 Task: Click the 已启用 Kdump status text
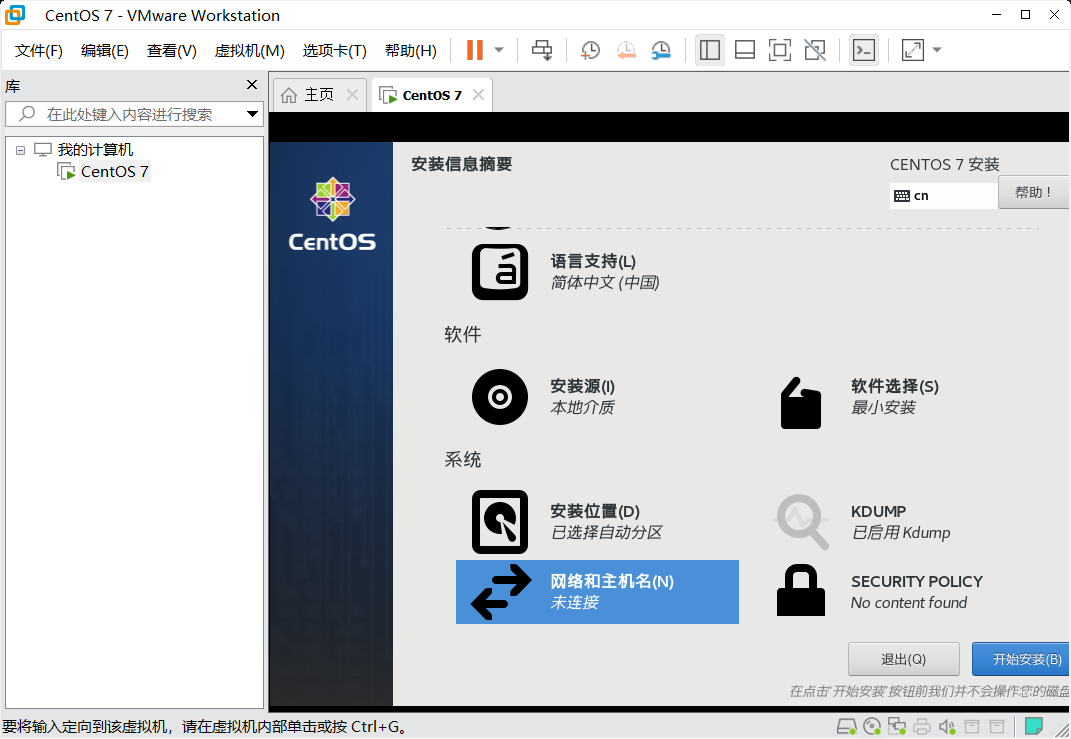[x=901, y=533]
